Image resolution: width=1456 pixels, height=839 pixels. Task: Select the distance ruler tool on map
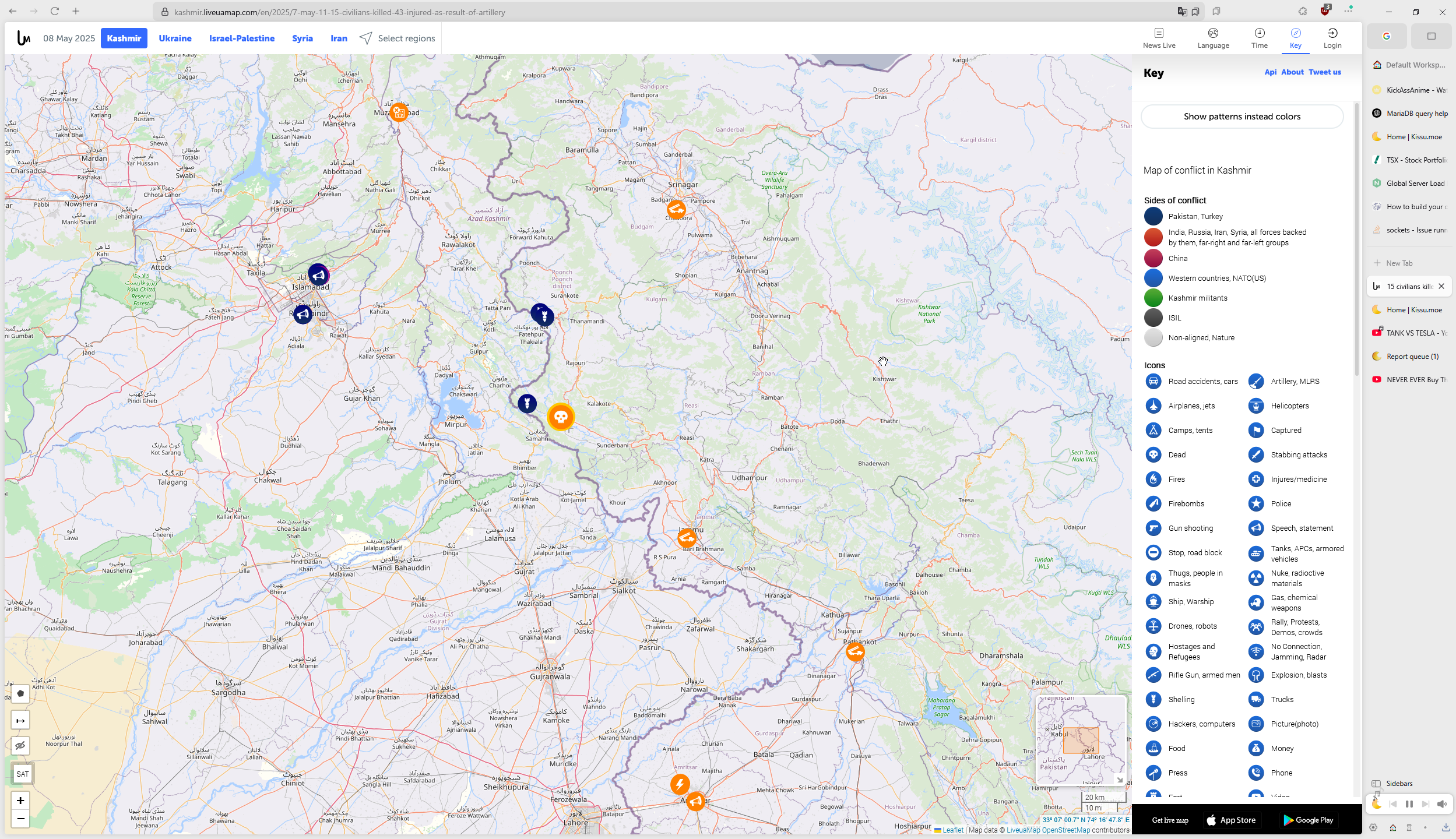[20, 721]
